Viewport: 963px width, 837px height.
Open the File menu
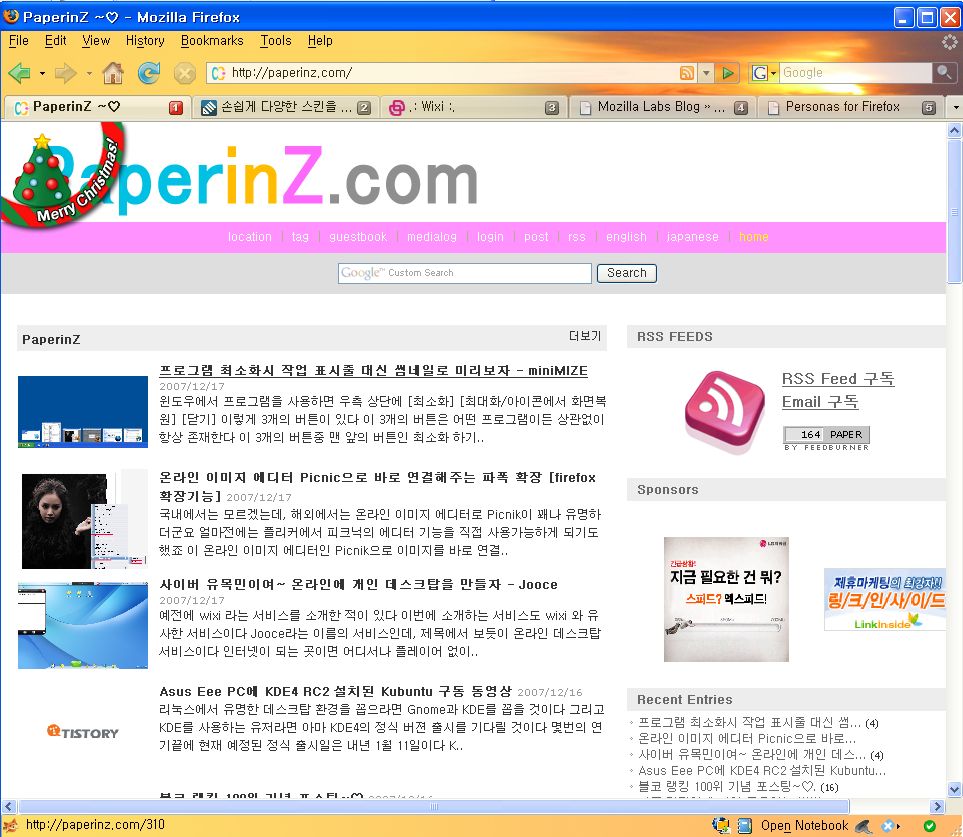coord(18,41)
